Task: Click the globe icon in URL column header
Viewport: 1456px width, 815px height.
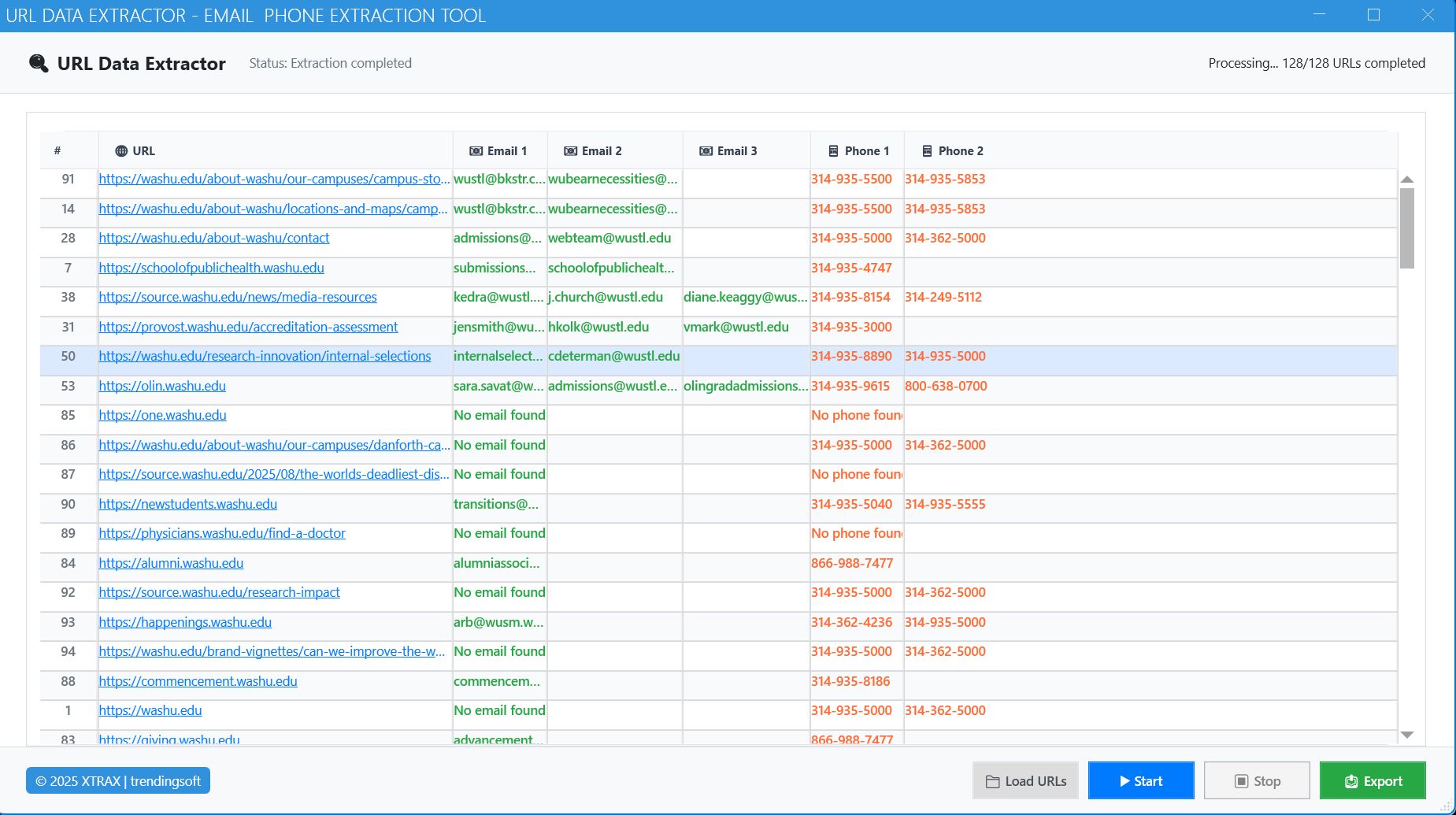Action: [121, 151]
